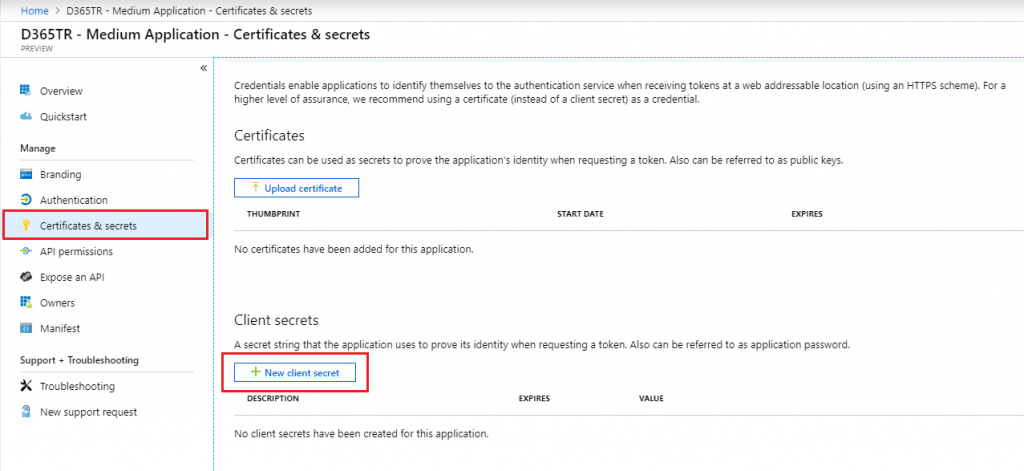
Task: Click the Upload certificate button
Action: click(296, 188)
